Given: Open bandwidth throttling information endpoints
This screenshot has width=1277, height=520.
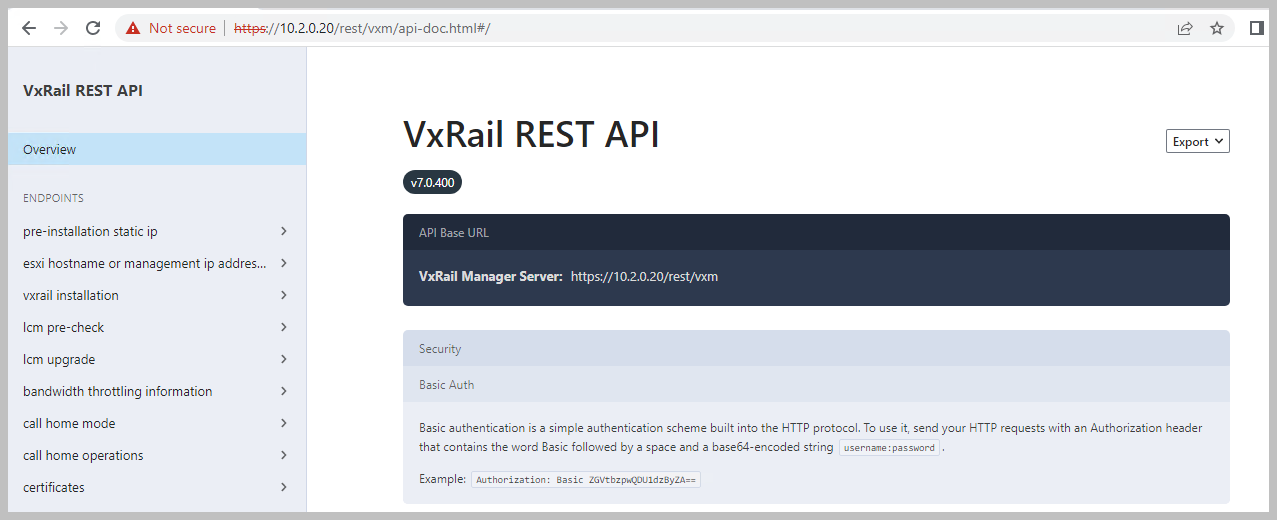Looking at the screenshot, I should pyautogui.click(x=118, y=391).
